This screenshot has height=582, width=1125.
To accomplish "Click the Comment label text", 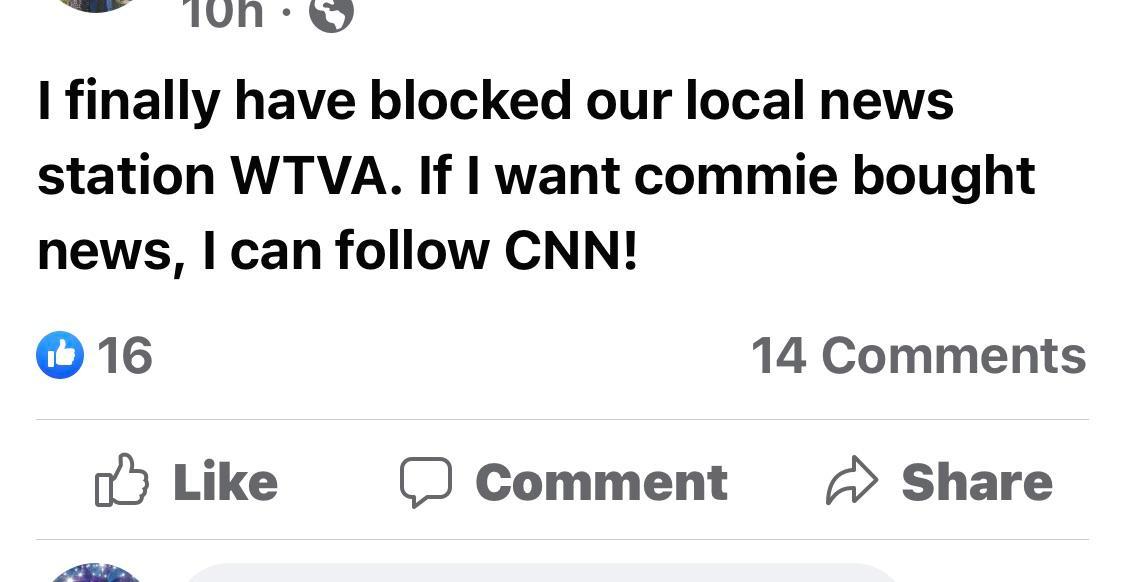I will click(600, 481).
